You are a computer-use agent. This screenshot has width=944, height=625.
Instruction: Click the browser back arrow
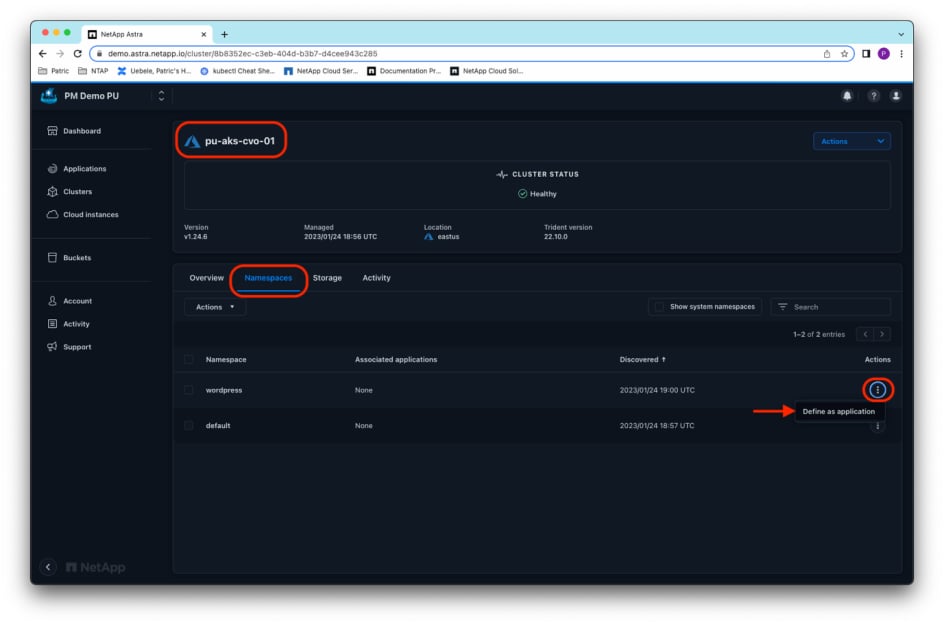42,54
